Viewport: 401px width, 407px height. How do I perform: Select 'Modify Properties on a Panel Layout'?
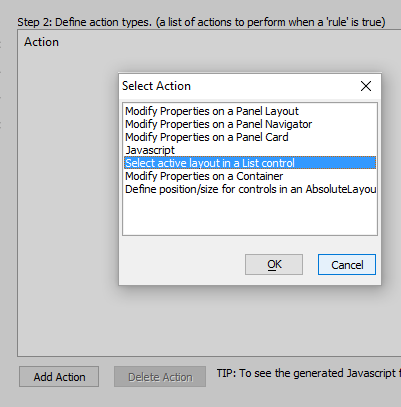tap(250, 111)
